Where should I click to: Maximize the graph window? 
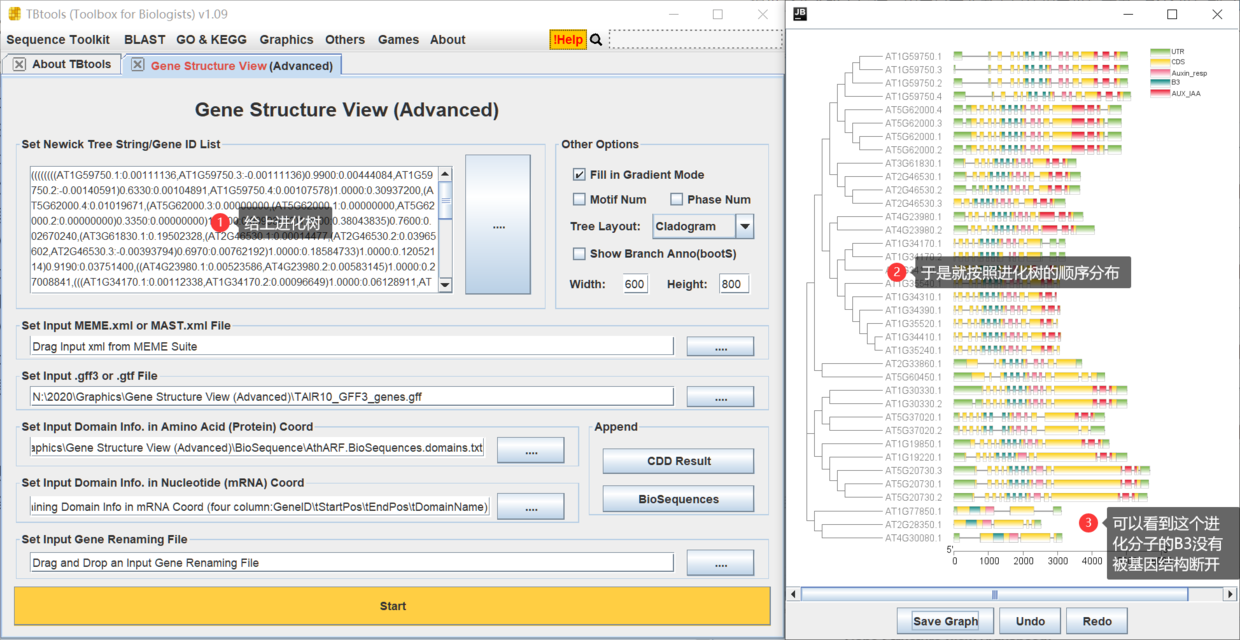pos(1172,14)
